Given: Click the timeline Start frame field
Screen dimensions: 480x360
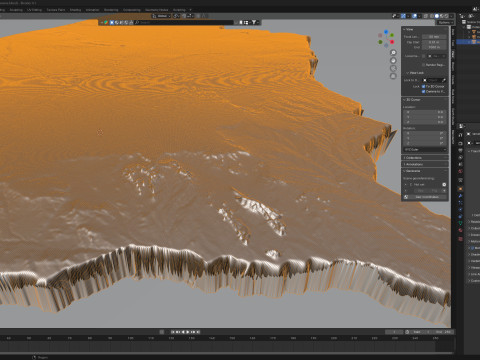Looking at the screenshot, I should pyautogui.click(x=421, y=332).
